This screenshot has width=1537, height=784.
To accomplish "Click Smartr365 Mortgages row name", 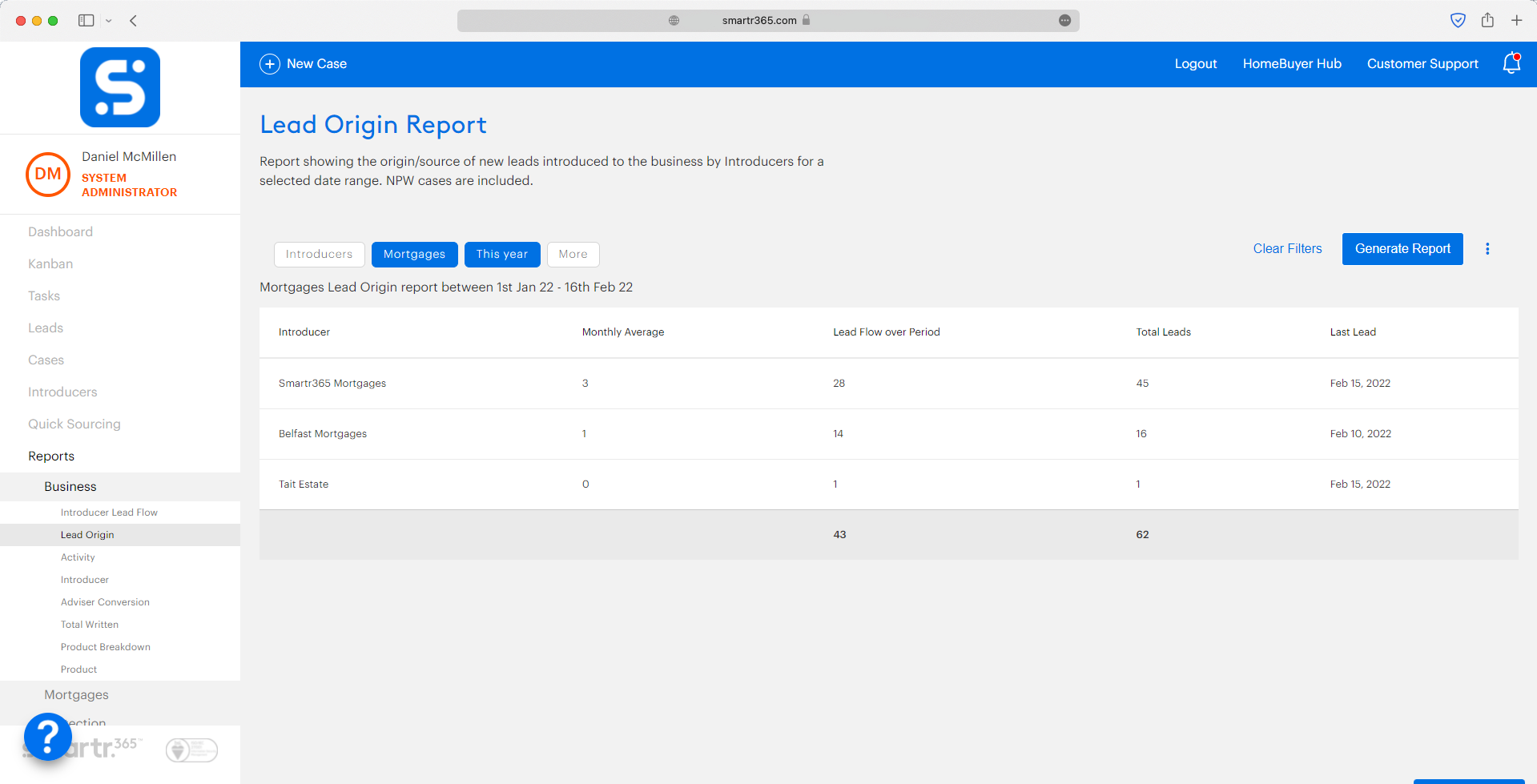I will click(x=332, y=384).
